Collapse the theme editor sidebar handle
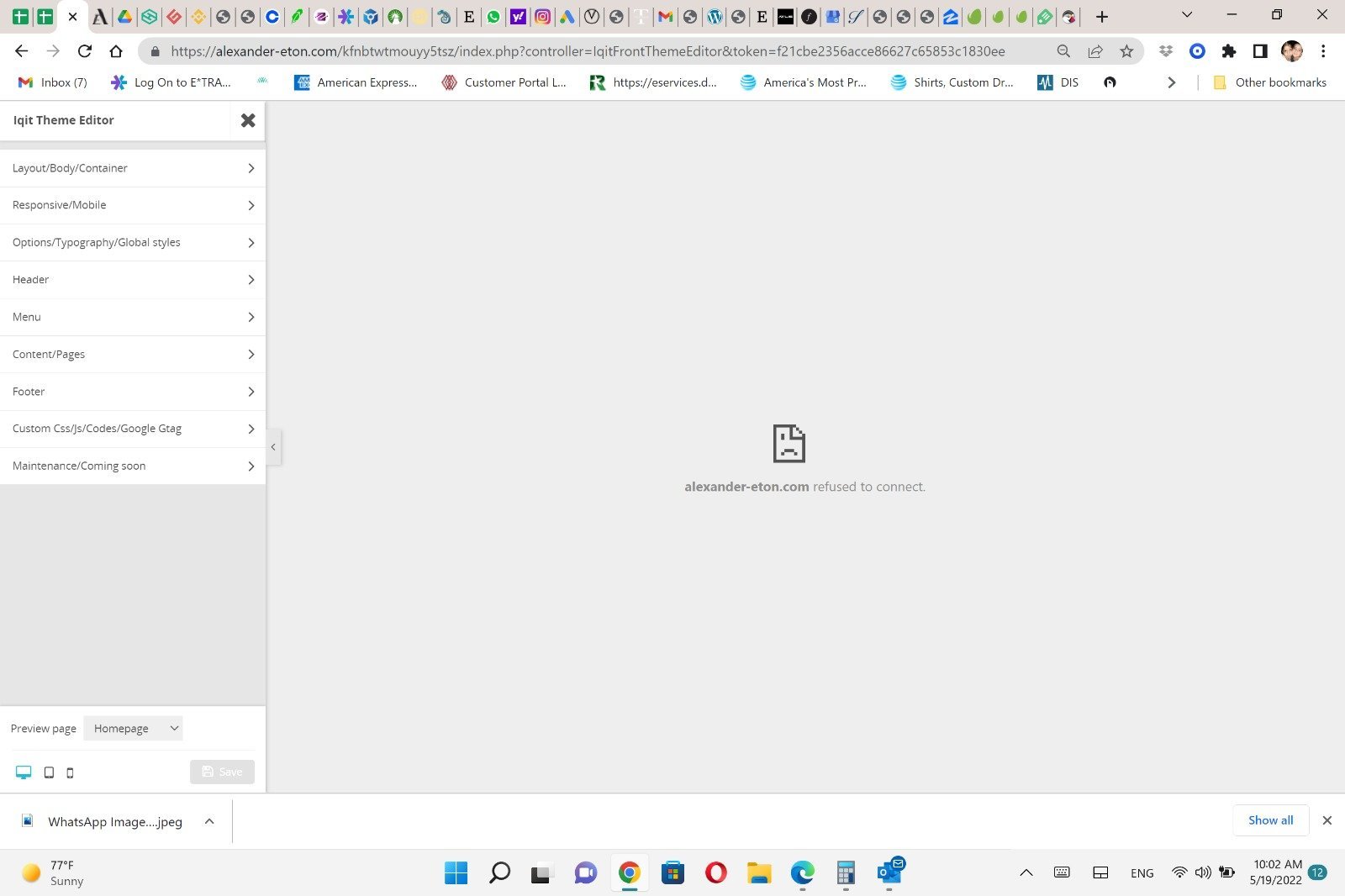Screen dimensions: 1345x896 (x=273, y=447)
